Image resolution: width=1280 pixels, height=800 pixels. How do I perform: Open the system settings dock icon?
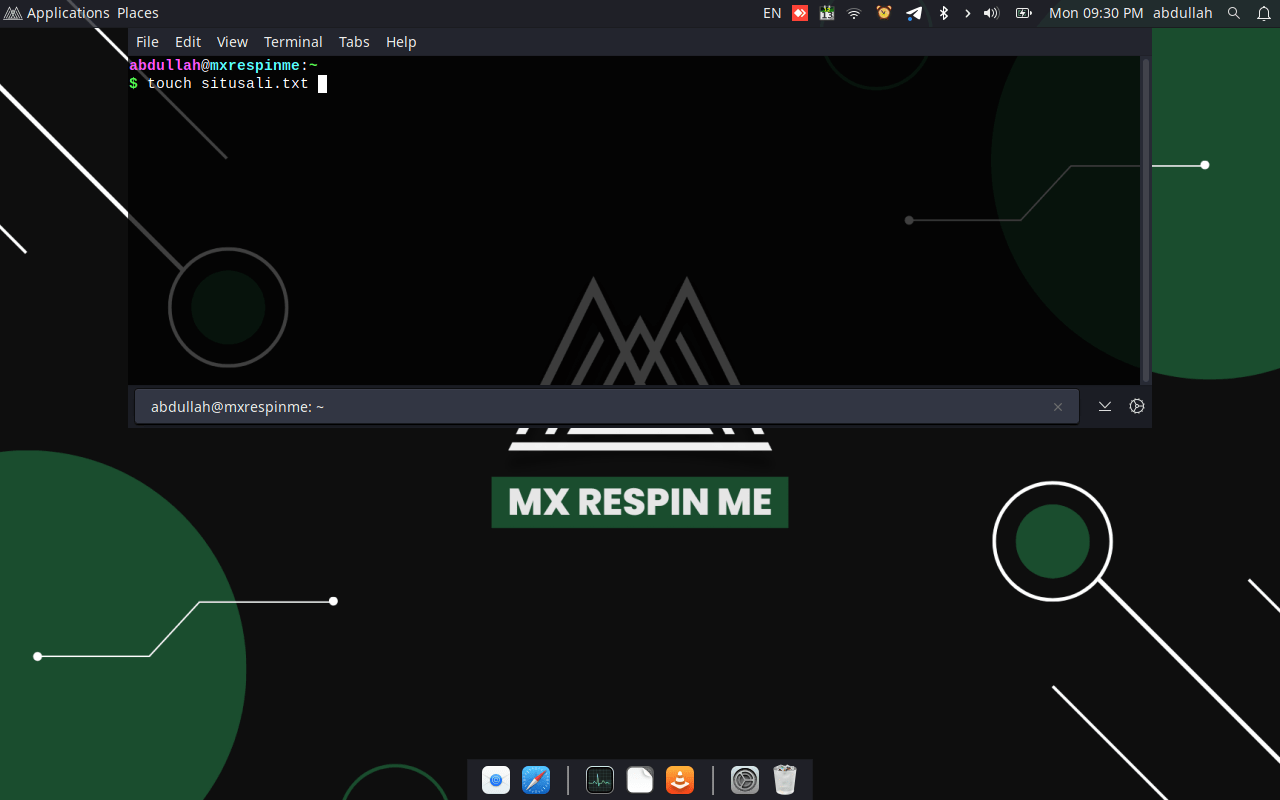[x=745, y=780]
